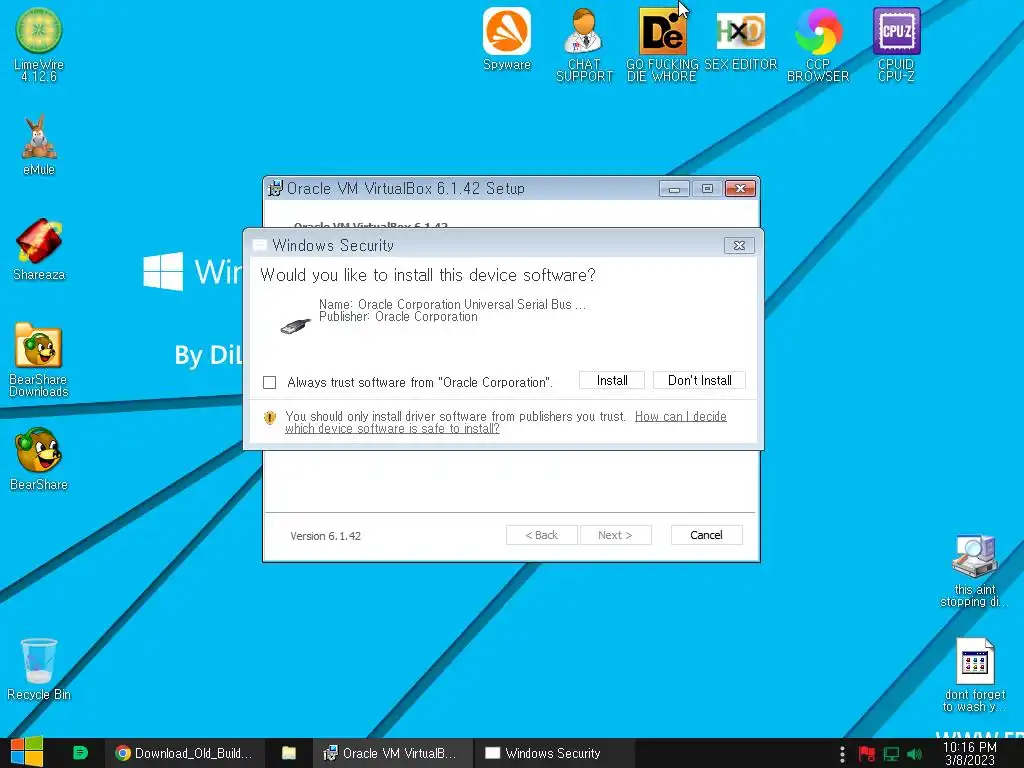Open the Shareaza desktop icon
This screenshot has height=768, width=1024.
(39, 249)
